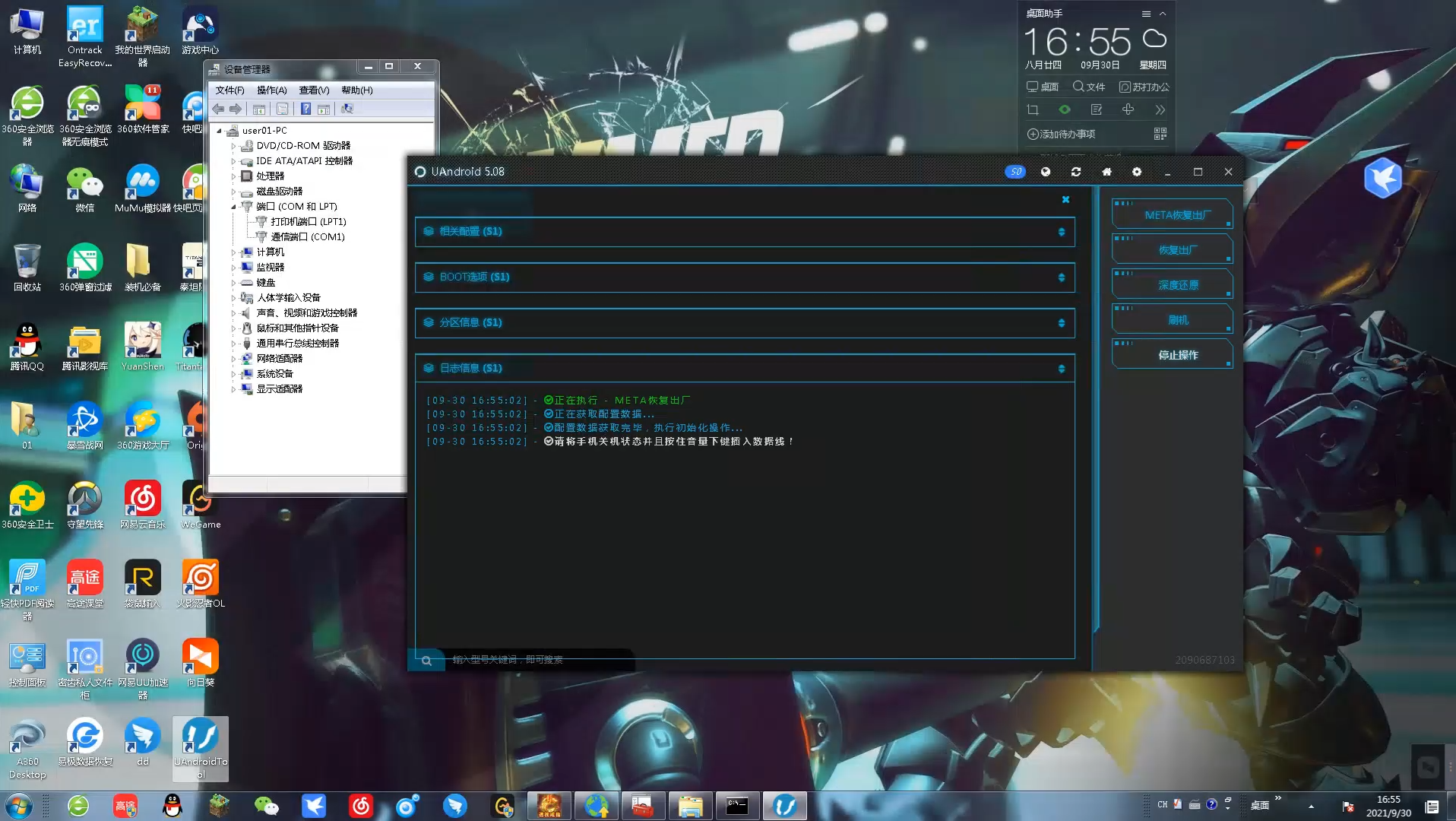The width and height of the screenshot is (1456, 821).
Task: Open the 网易云音乐 desktop icon
Action: 142,505
